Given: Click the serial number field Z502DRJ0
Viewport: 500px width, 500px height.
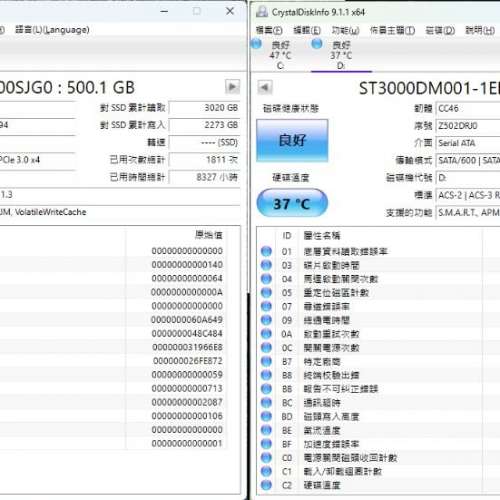Looking at the screenshot, I should click(468, 126).
